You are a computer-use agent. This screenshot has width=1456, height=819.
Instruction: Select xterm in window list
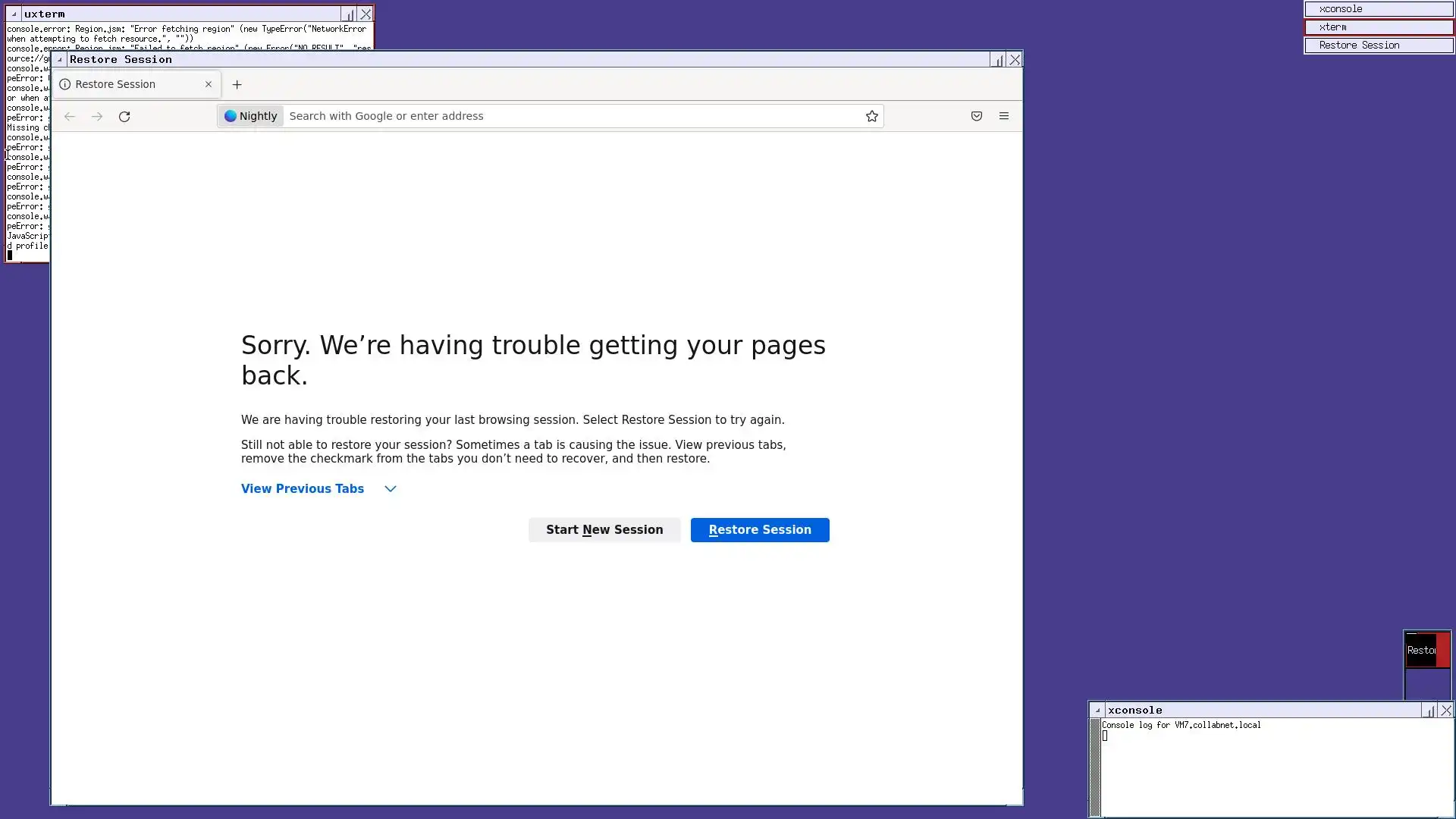pos(1379,27)
